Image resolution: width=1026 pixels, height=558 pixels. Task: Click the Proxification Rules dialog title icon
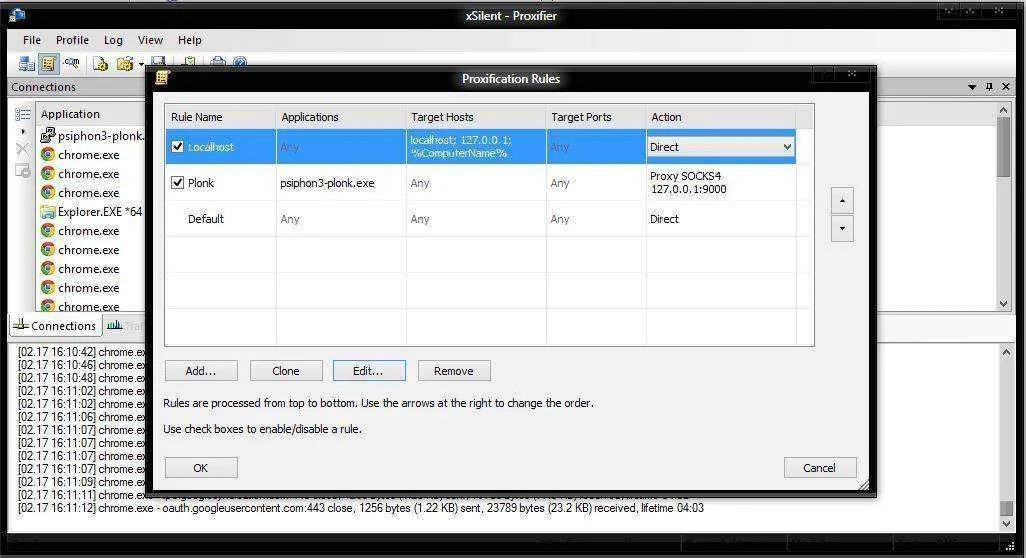click(x=162, y=78)
